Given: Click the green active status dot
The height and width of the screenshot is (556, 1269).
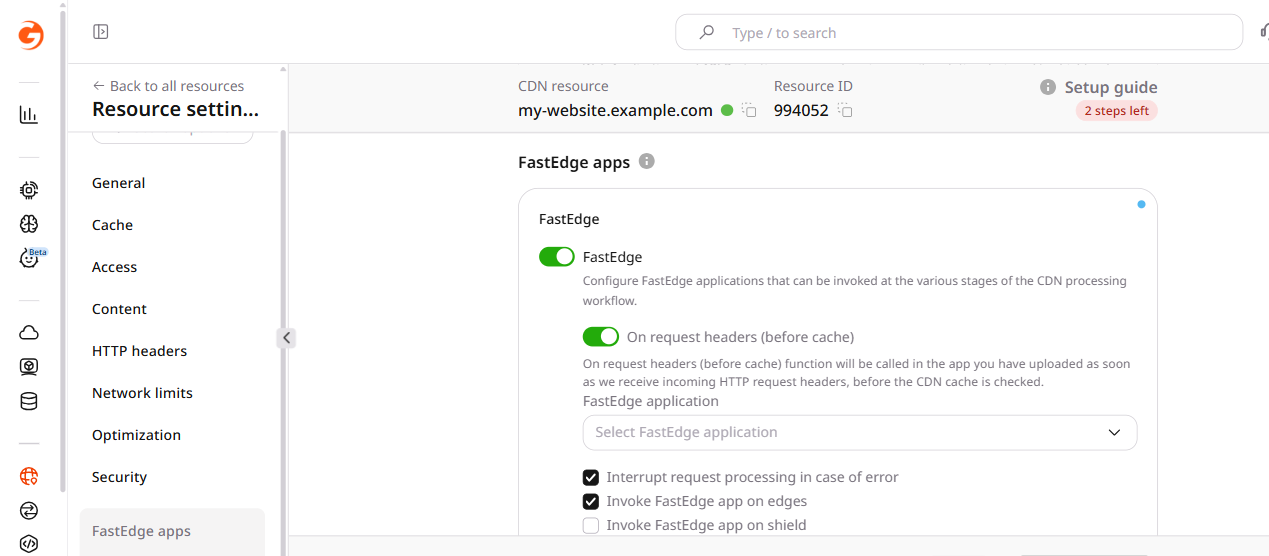Looking at the screenshot, I should click(727, 110).
